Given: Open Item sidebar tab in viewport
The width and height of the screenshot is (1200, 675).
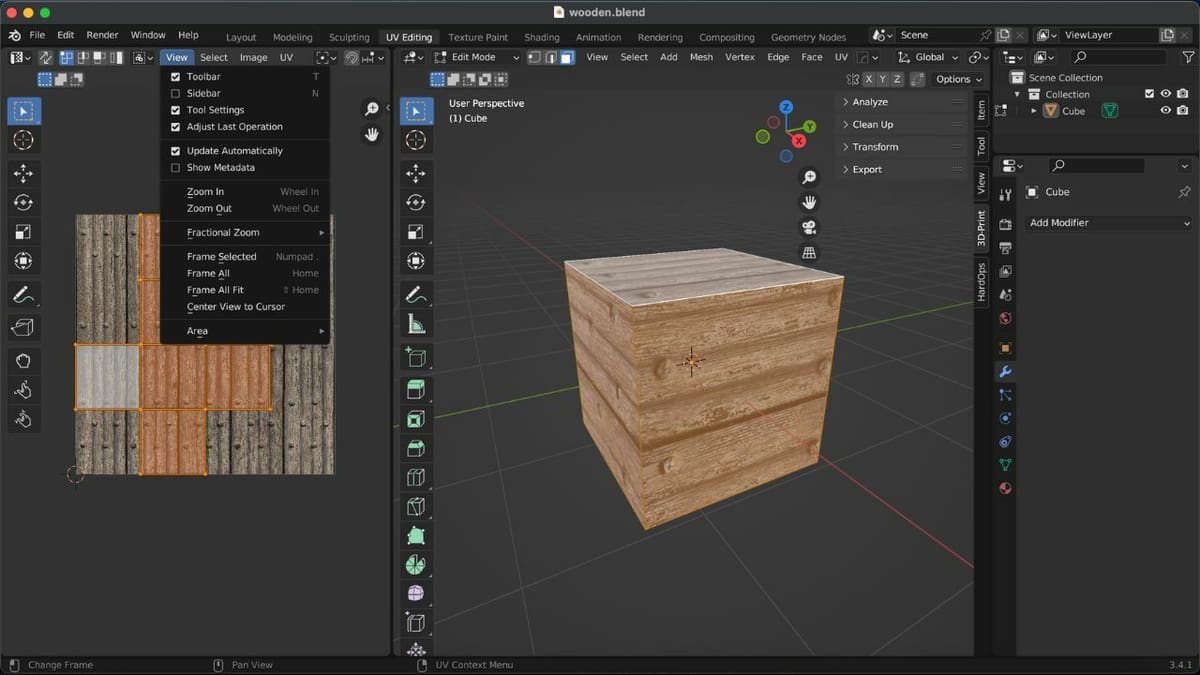Looking at the screenshot, I should tap(981, 110).
